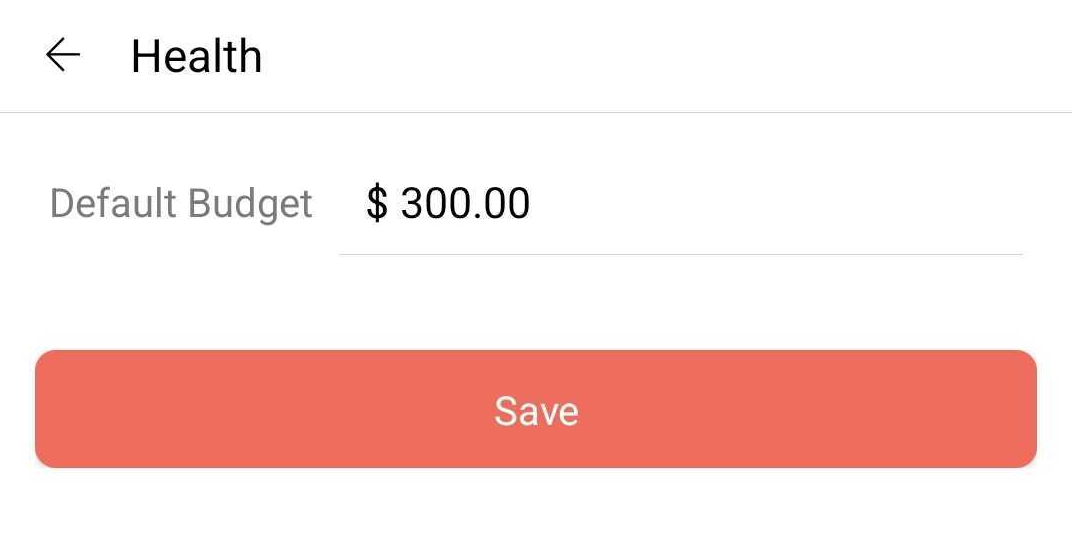Select the budget input underline area

tap(680, 250)
